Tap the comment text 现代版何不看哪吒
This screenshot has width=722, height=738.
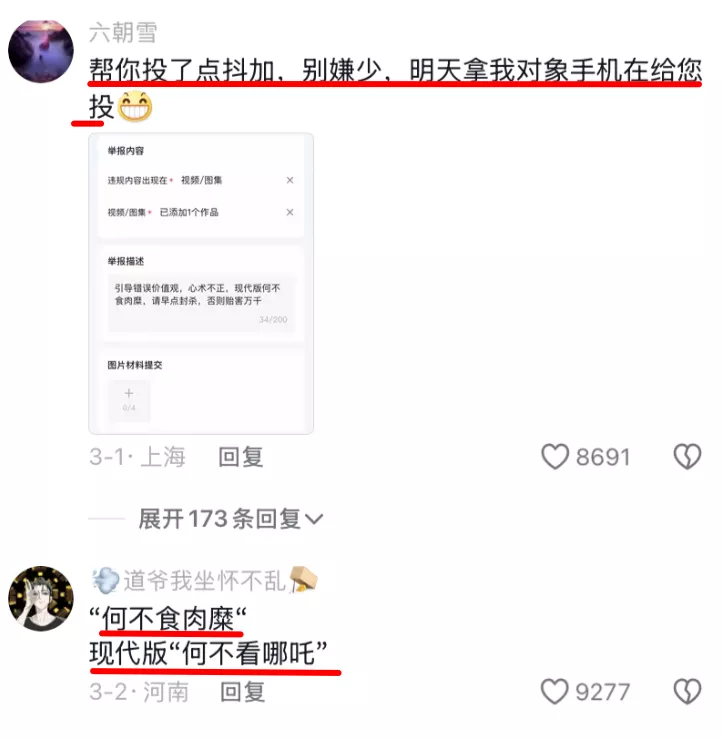[x=208, y=653]
